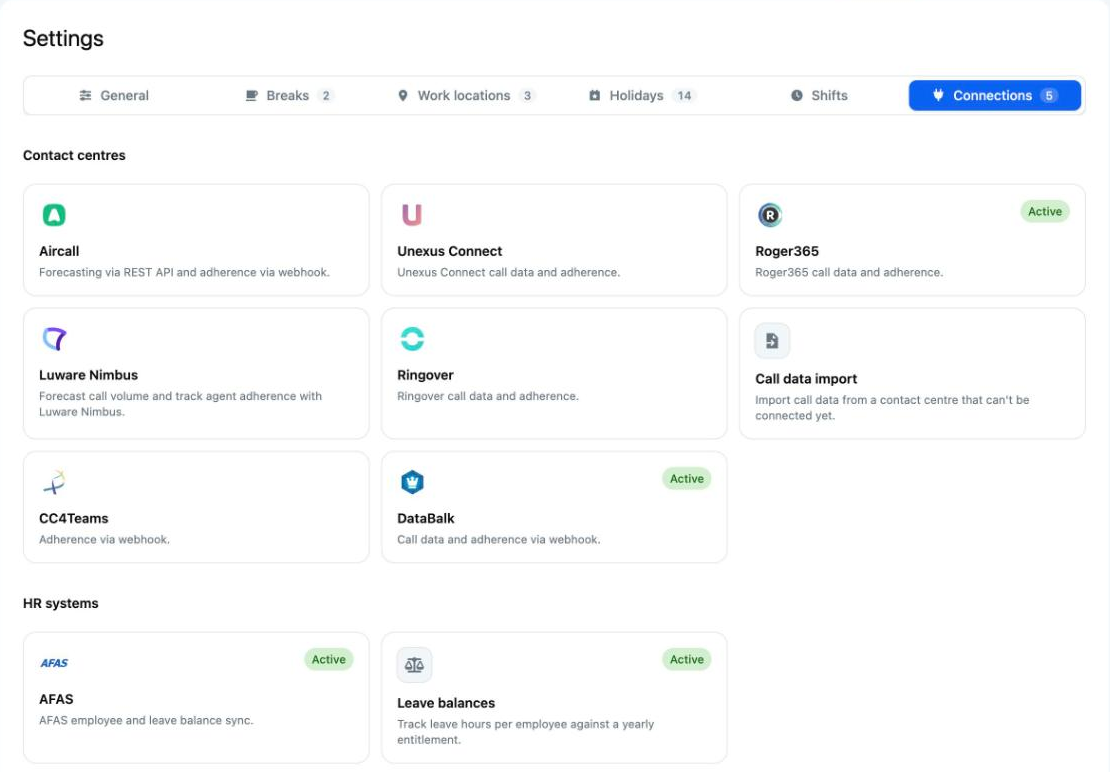Open the Holidays tab
Screen dimensions: 1110x772
coord(642,96)
